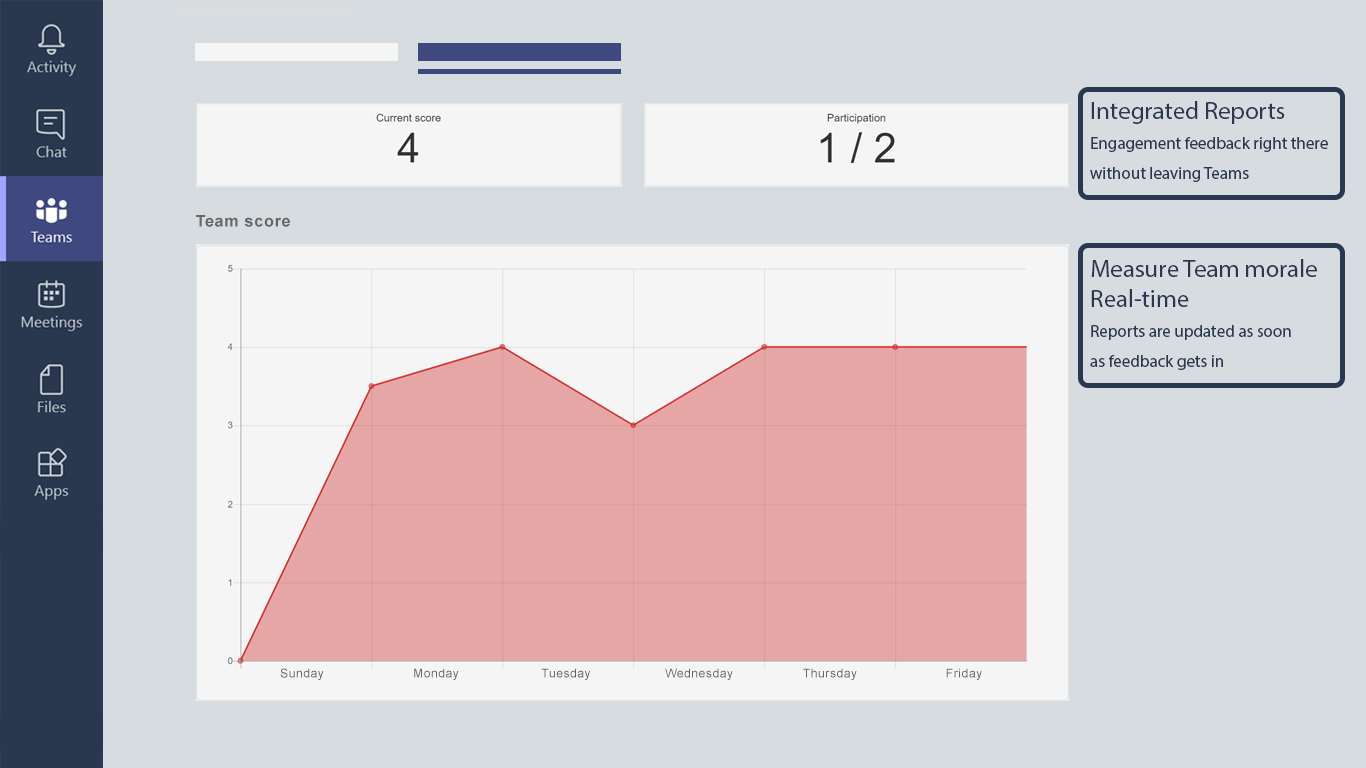Screen dimensions: 1366x768
Task: Open the Activity bell in the sidebar
Action: (51, 50)
